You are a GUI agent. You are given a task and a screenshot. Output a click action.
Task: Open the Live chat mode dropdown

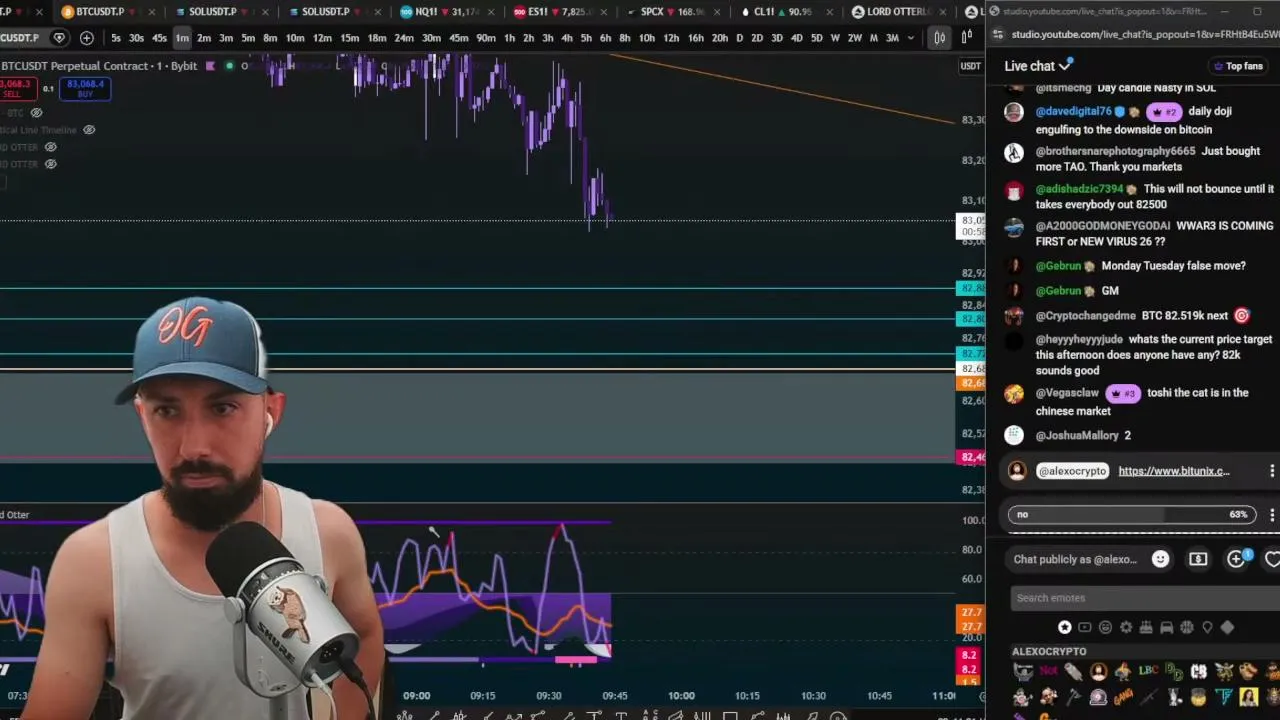[1038, 66]
